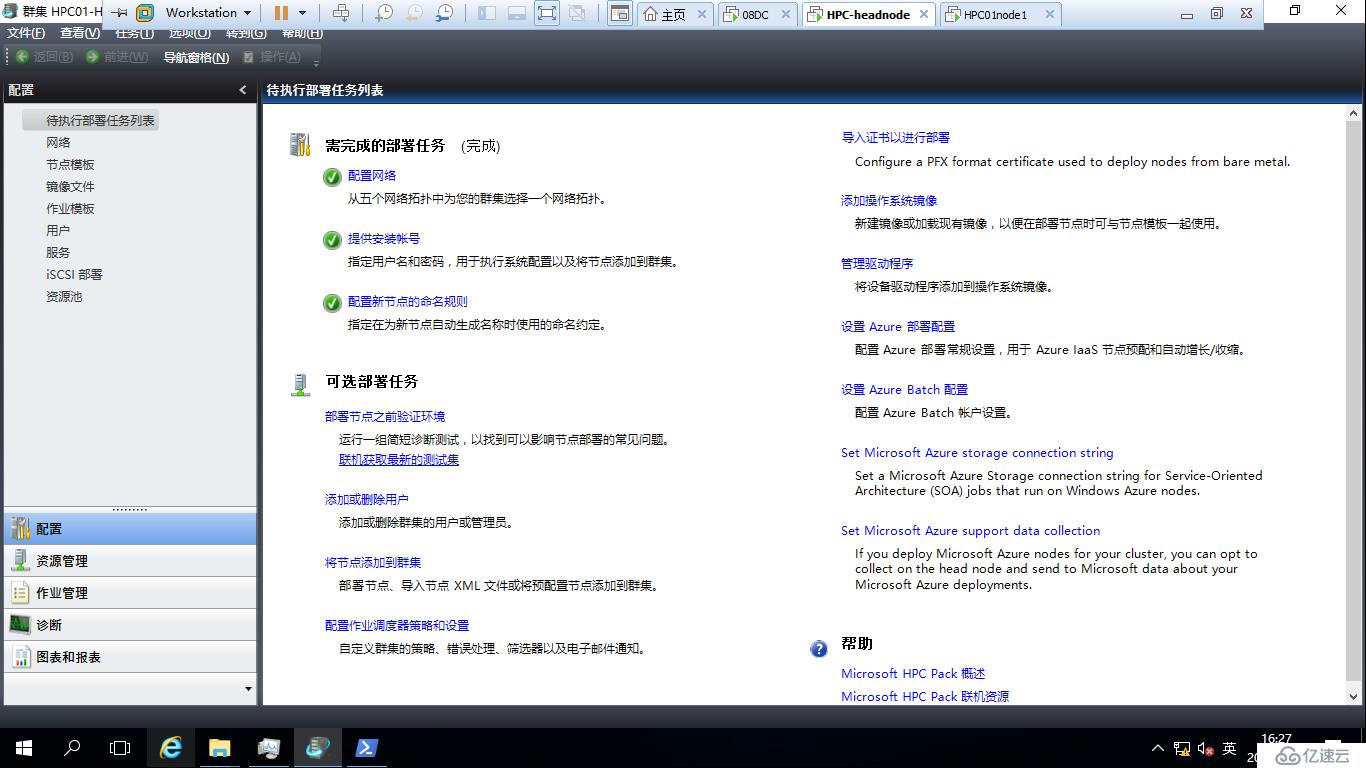Viewport: 1366px width, 768px height.
Task: Select 镜像文件 in configuration tree
Action: point(70,186)
